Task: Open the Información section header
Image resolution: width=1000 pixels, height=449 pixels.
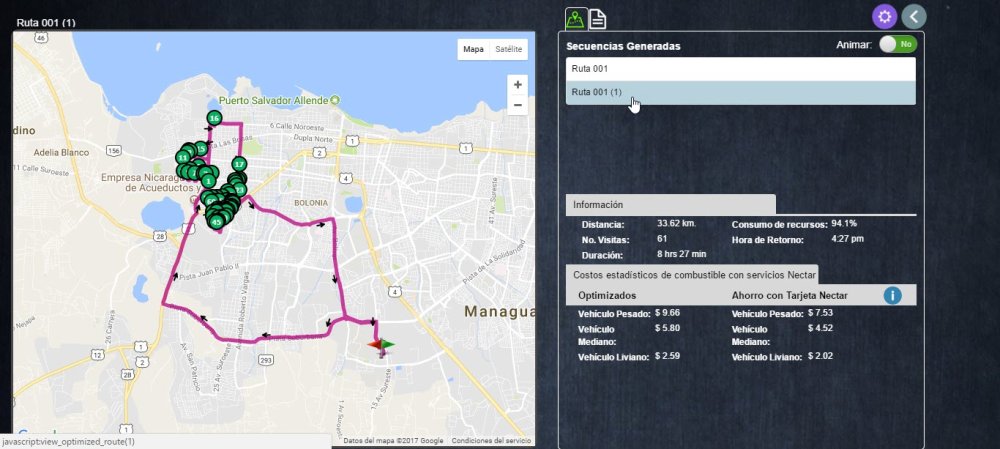Action: (x=670, y=205)
